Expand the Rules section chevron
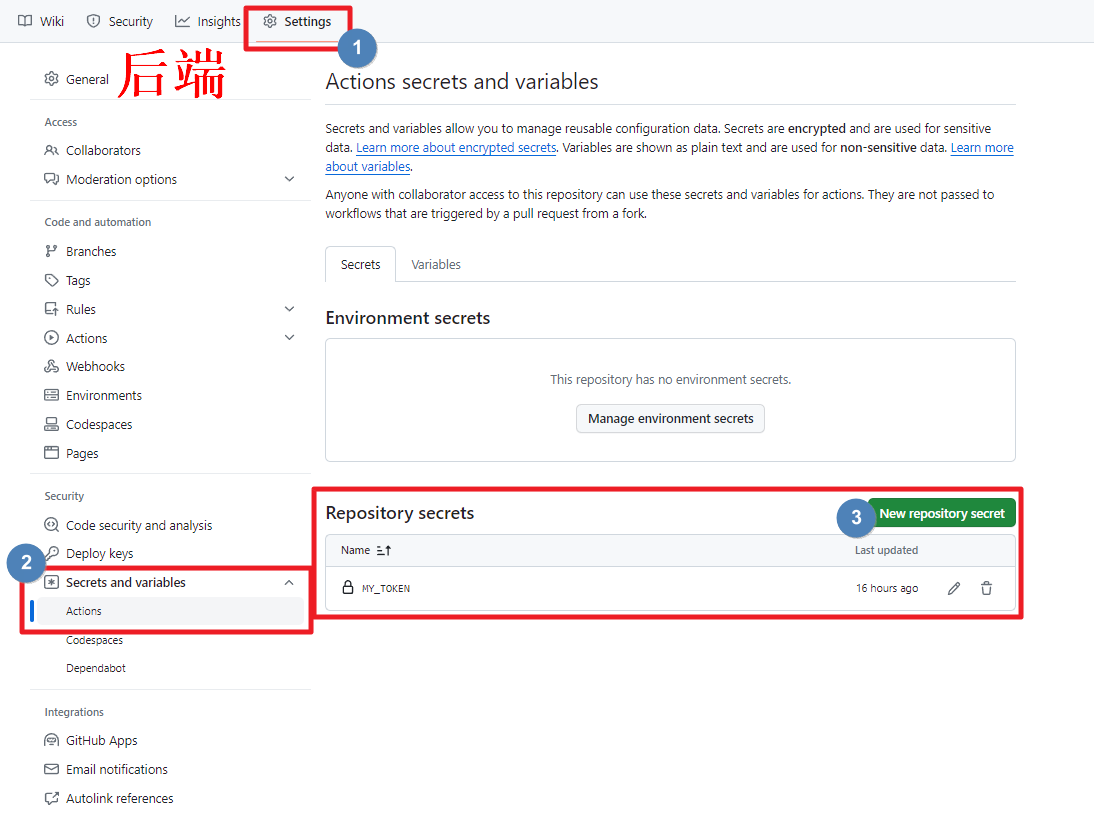Viewport: 1094px width, 823px height. tap(289, 310)
